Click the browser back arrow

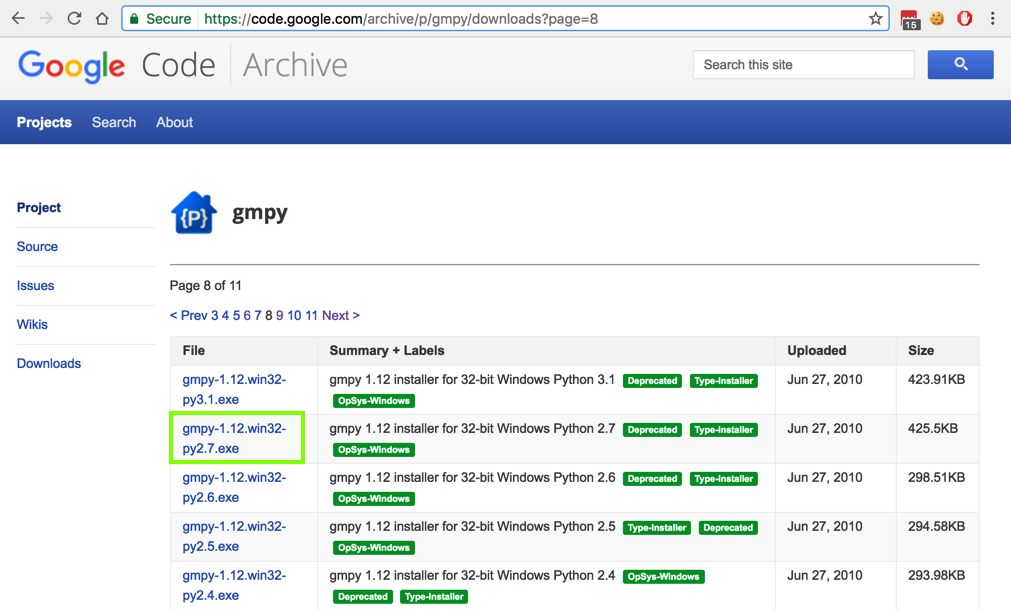(x=18, y=19)
